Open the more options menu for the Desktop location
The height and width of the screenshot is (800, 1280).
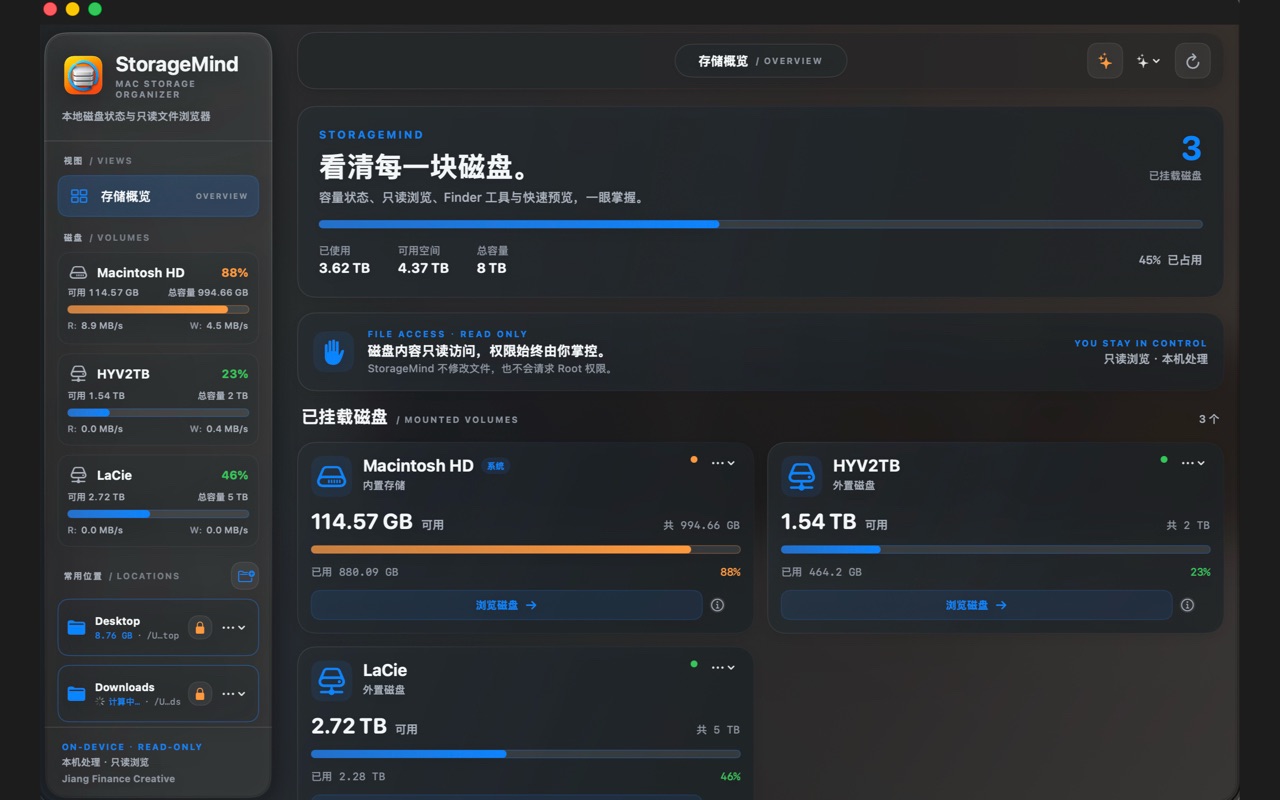click(x=233, y=628)
